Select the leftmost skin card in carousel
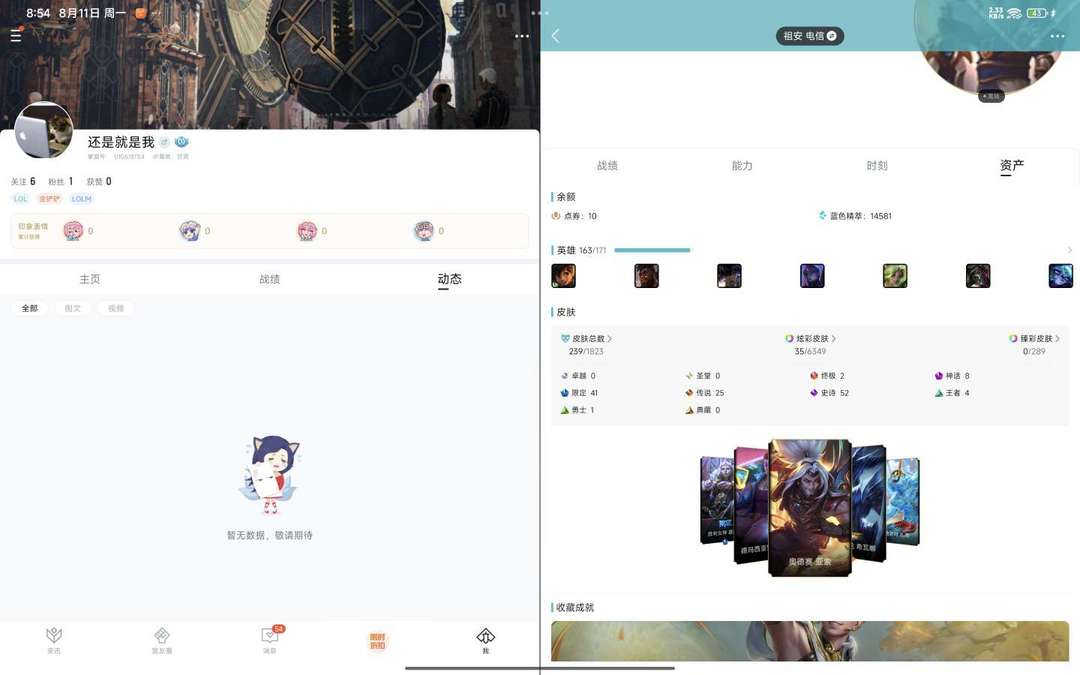 [x=716, y=501]
